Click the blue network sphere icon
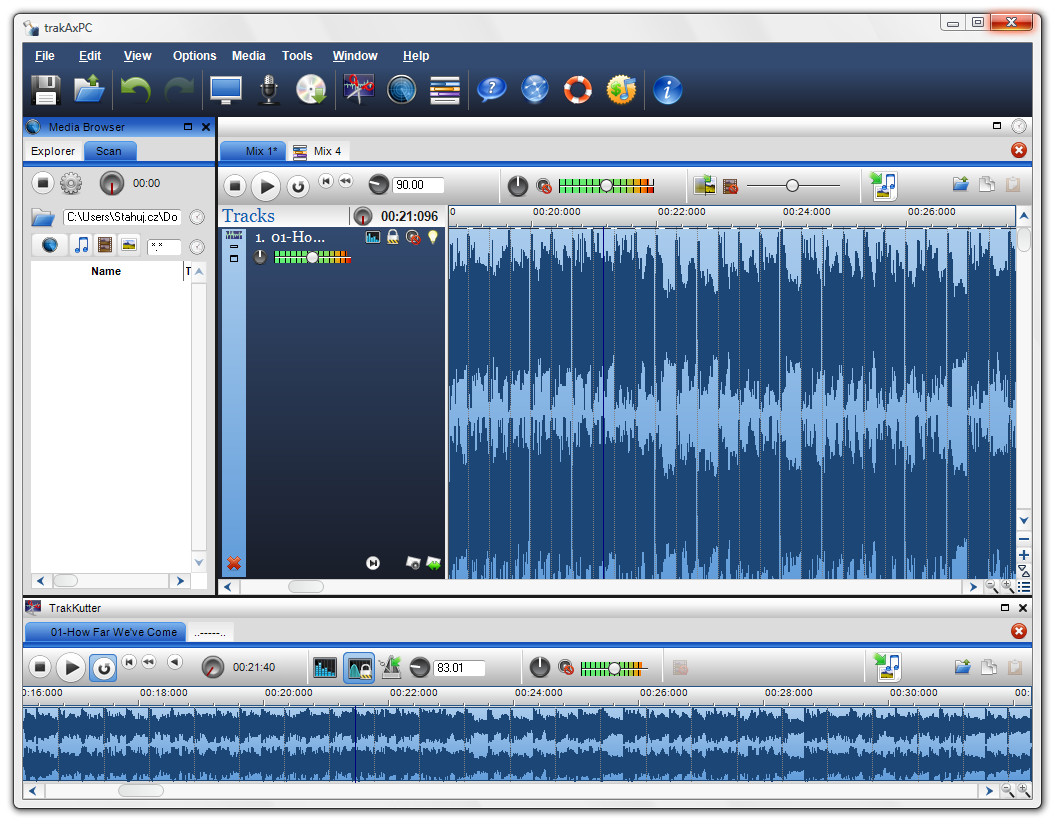The height and width of the screenshot is (830, 1057). point(535,89)
